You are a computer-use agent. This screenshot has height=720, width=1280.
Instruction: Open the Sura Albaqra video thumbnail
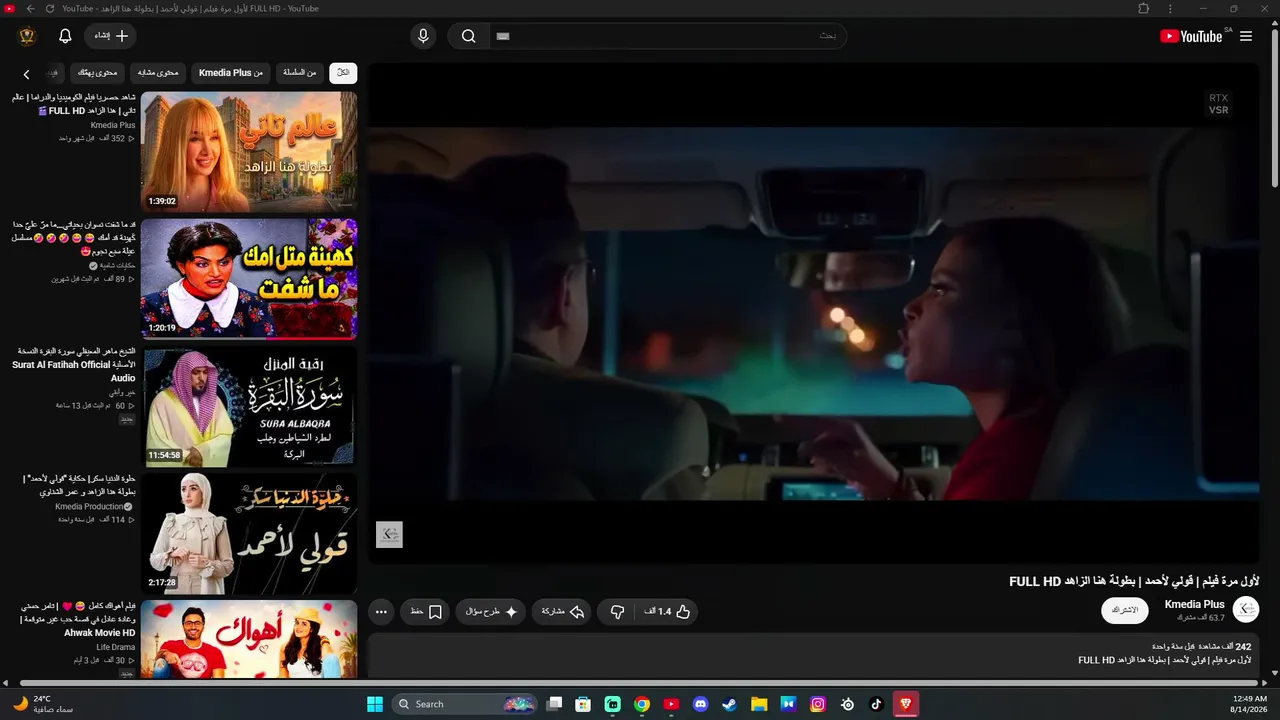[x=249, y=406]
